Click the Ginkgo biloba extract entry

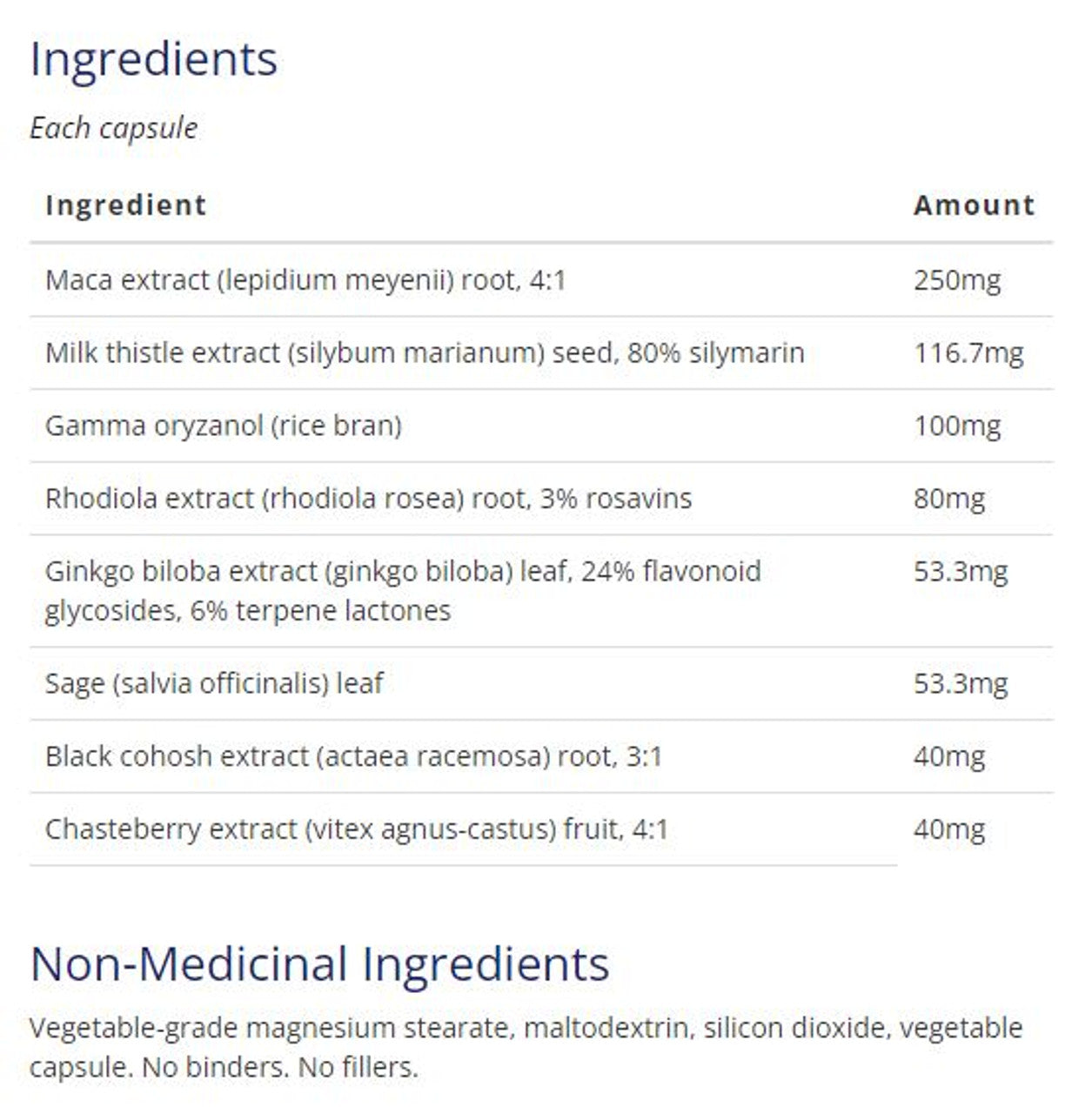[x=403, y=590]
